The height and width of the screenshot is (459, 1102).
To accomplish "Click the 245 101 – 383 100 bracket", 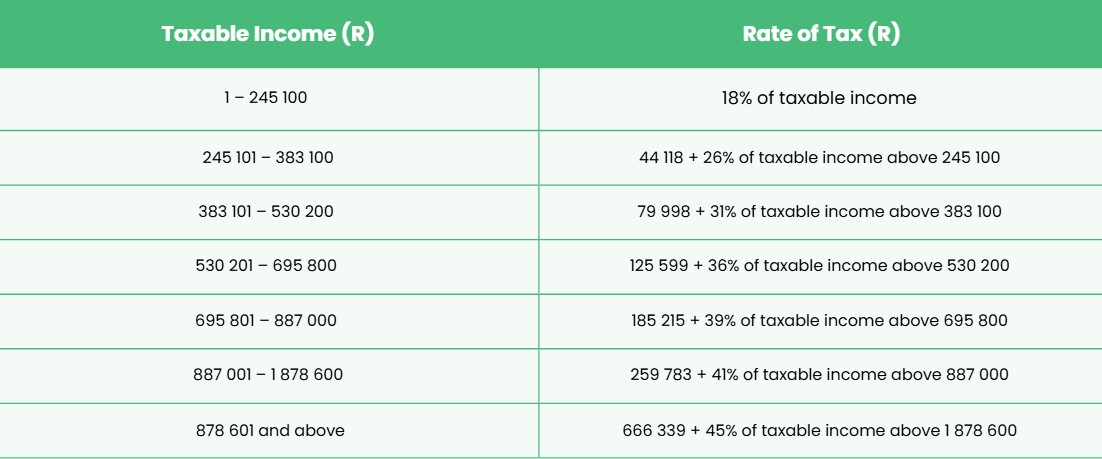I will point(268,157).
